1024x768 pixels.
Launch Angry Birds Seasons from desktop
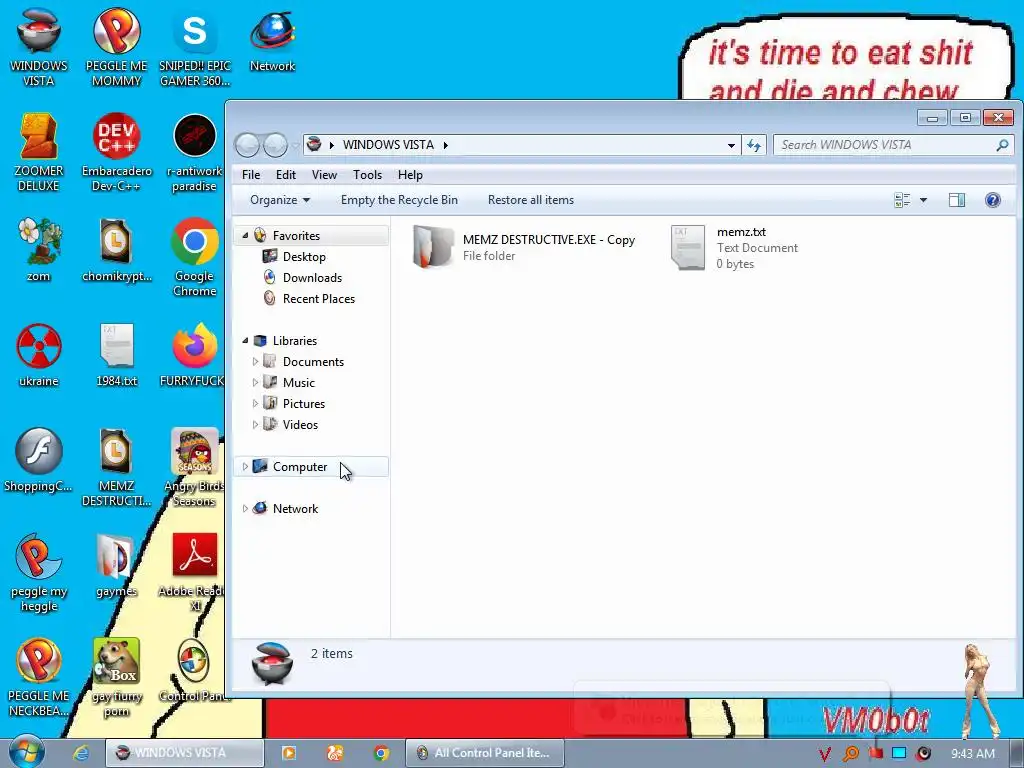pos(195,468)
